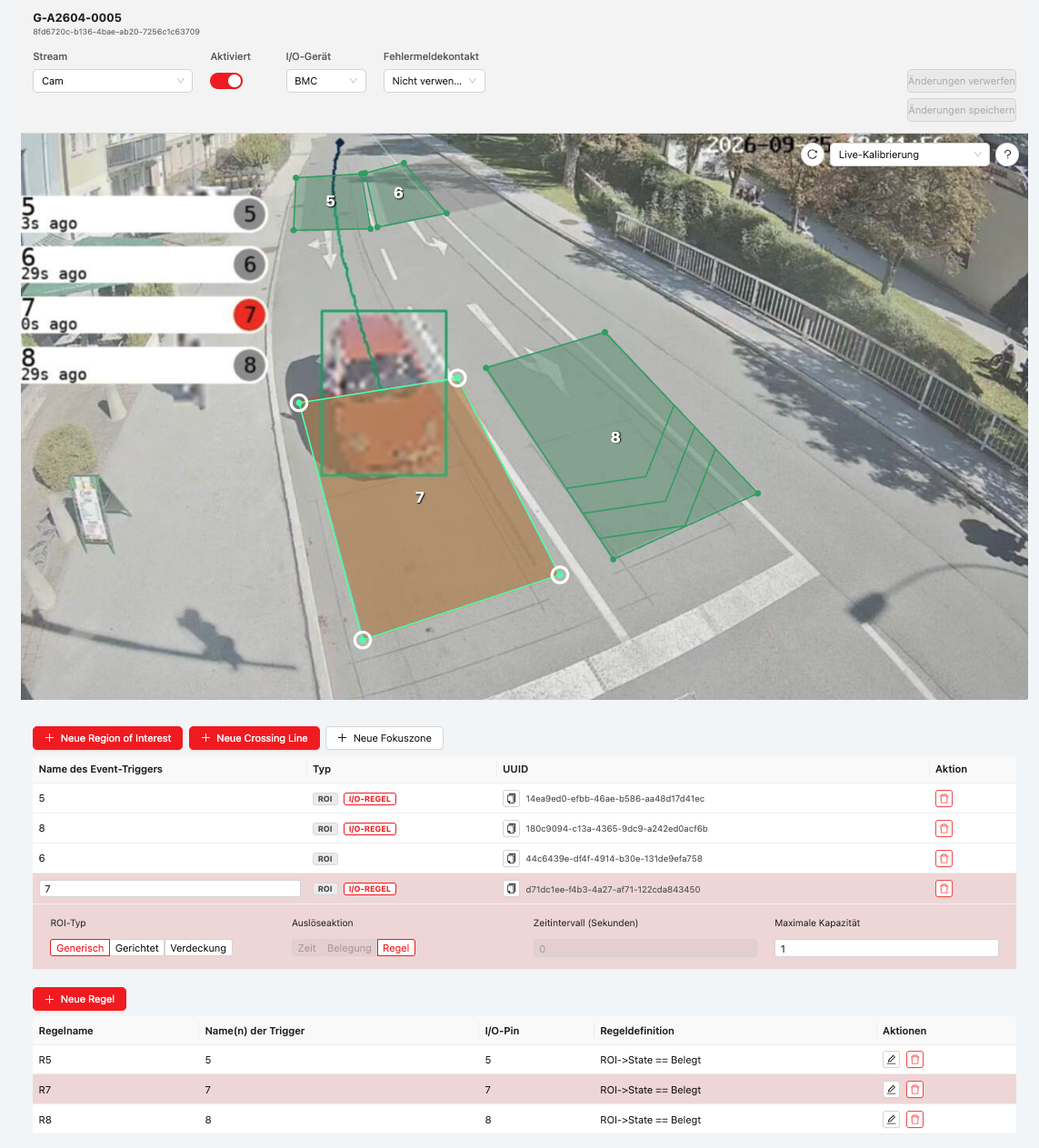
Task: Delete event trigger 7
Action: [x=944, y=889]
